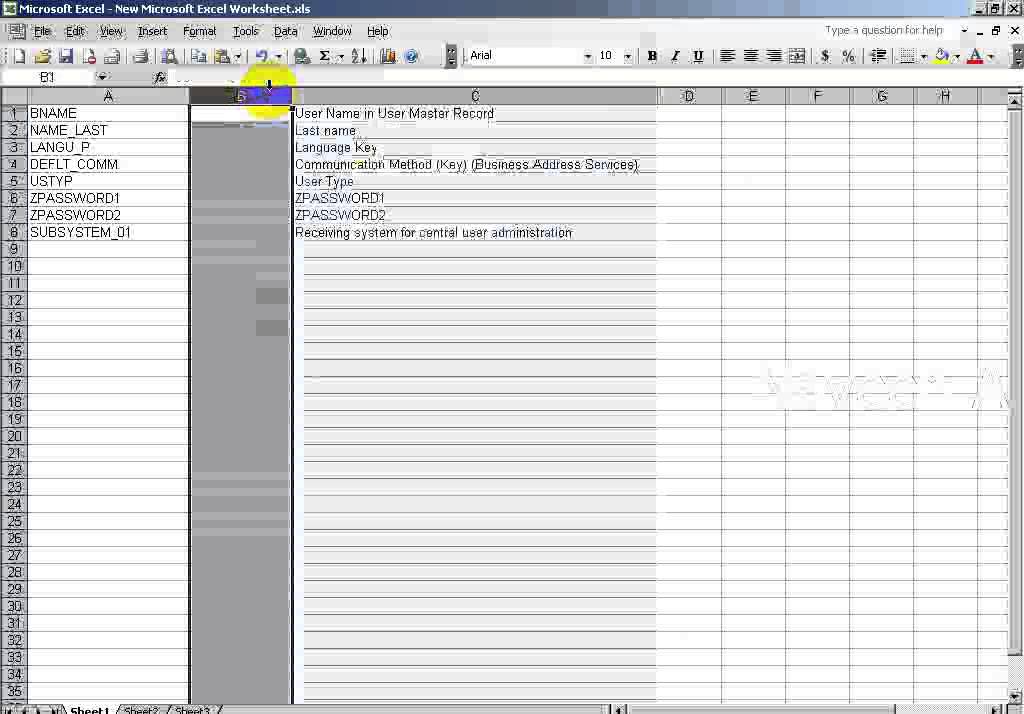This screenshot has height=714, width=1024.
Task: Launch the Chart Wizard icon
Action: 388,56
